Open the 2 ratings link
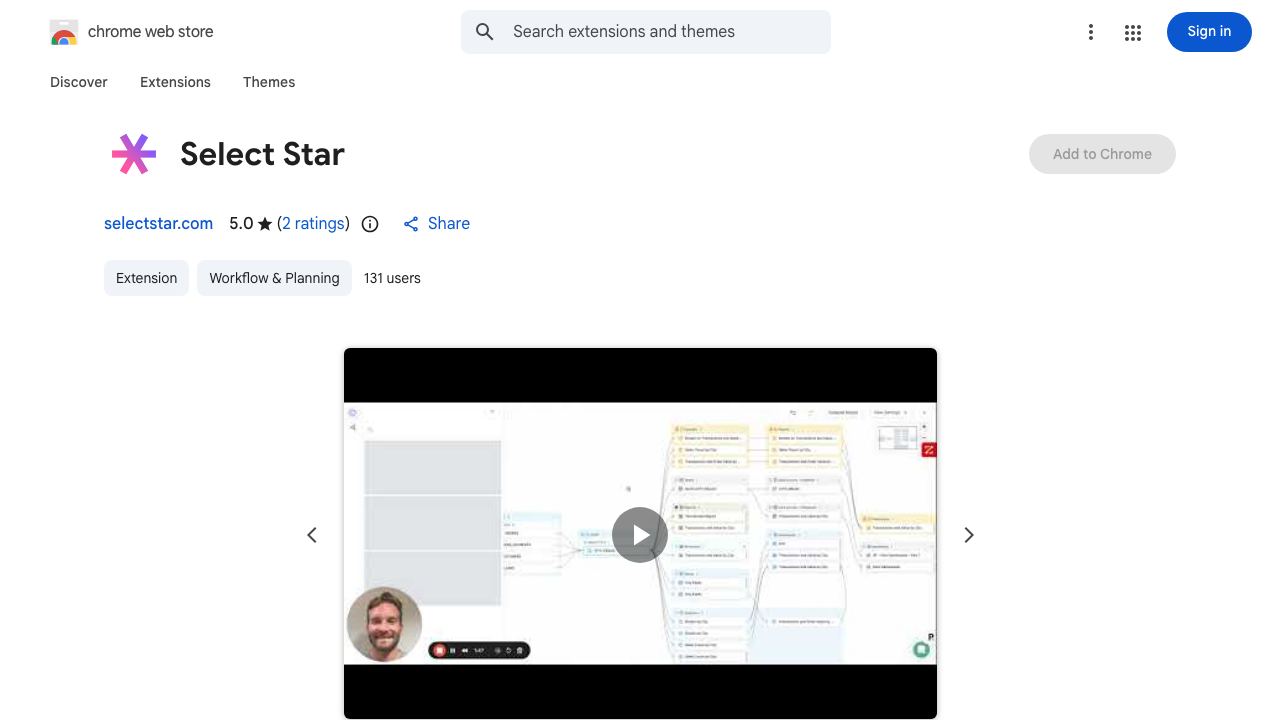This screenshot has width=1280, height=720. (313, 223)
